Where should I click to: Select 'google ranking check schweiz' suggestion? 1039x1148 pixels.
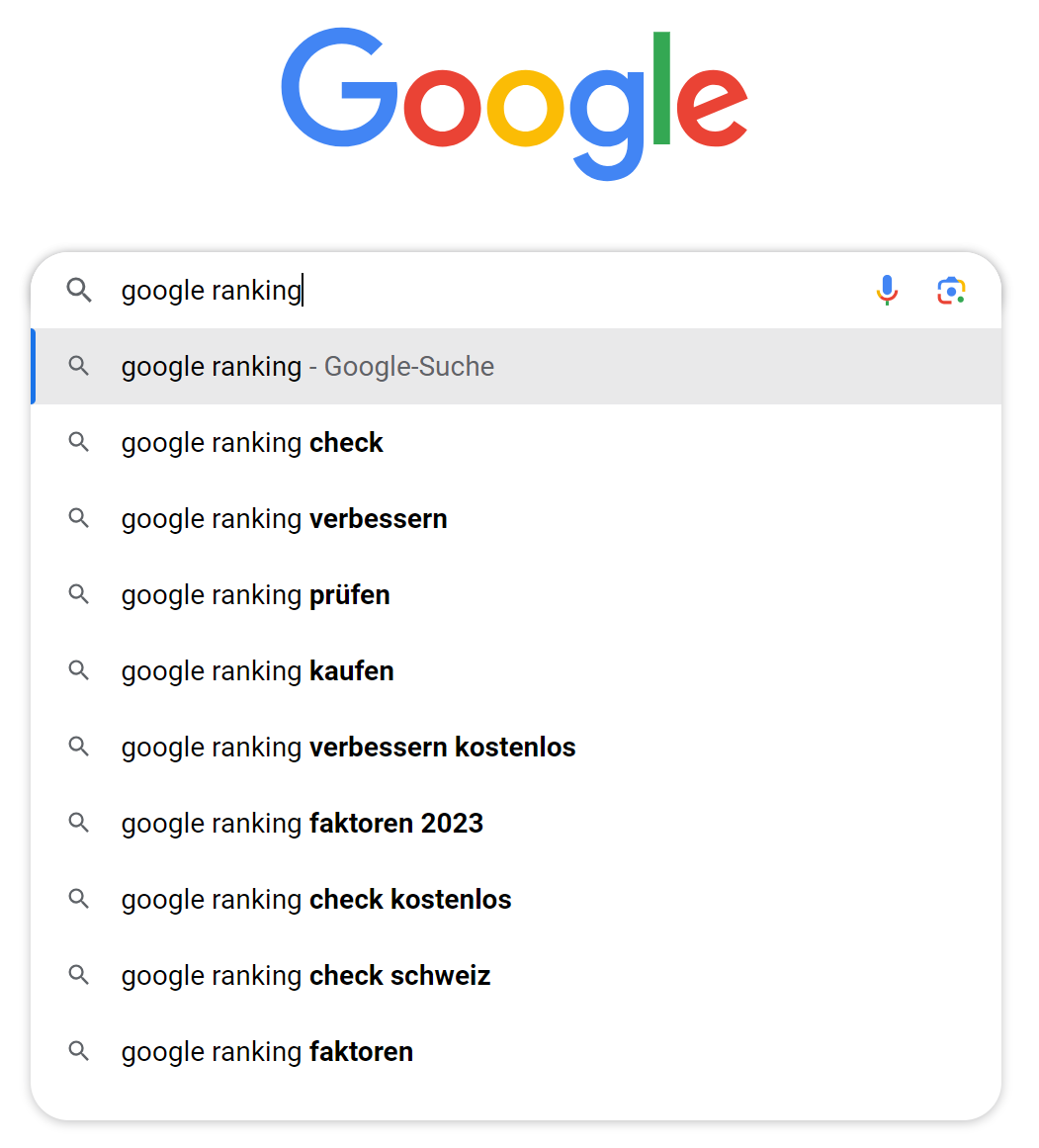point(305,976)
